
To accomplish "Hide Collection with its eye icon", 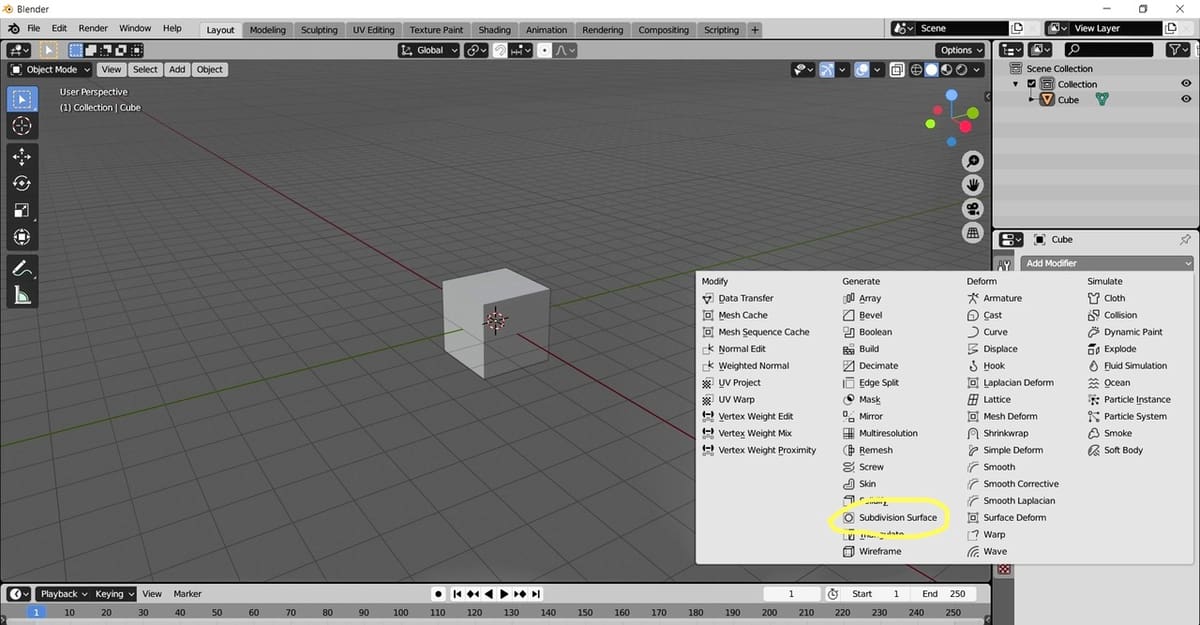I will pos(1186,84).
